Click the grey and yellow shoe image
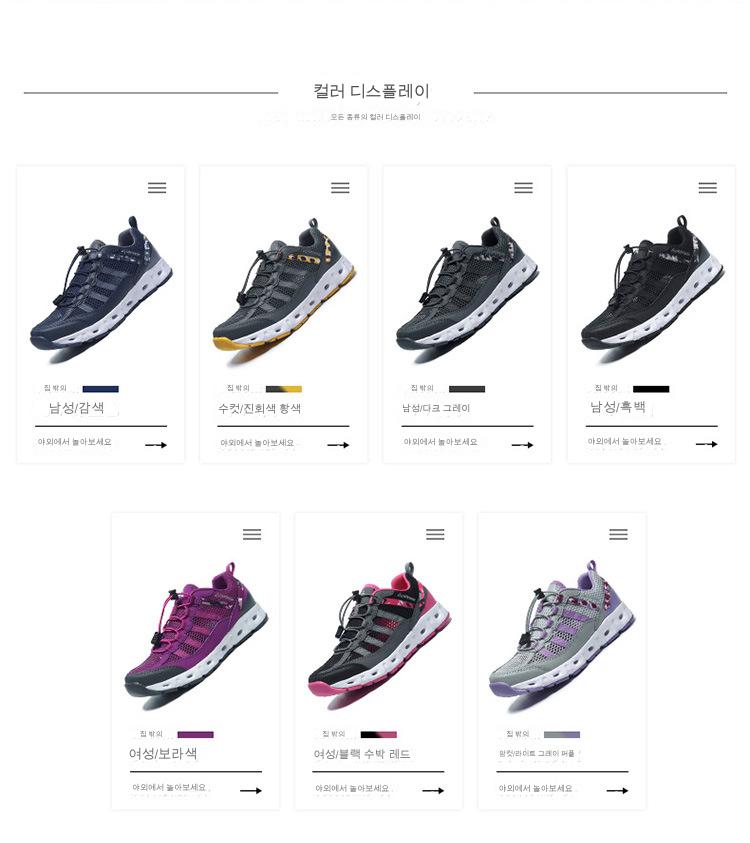The width and height of the screenshot is (750, 843). point(284,285)
